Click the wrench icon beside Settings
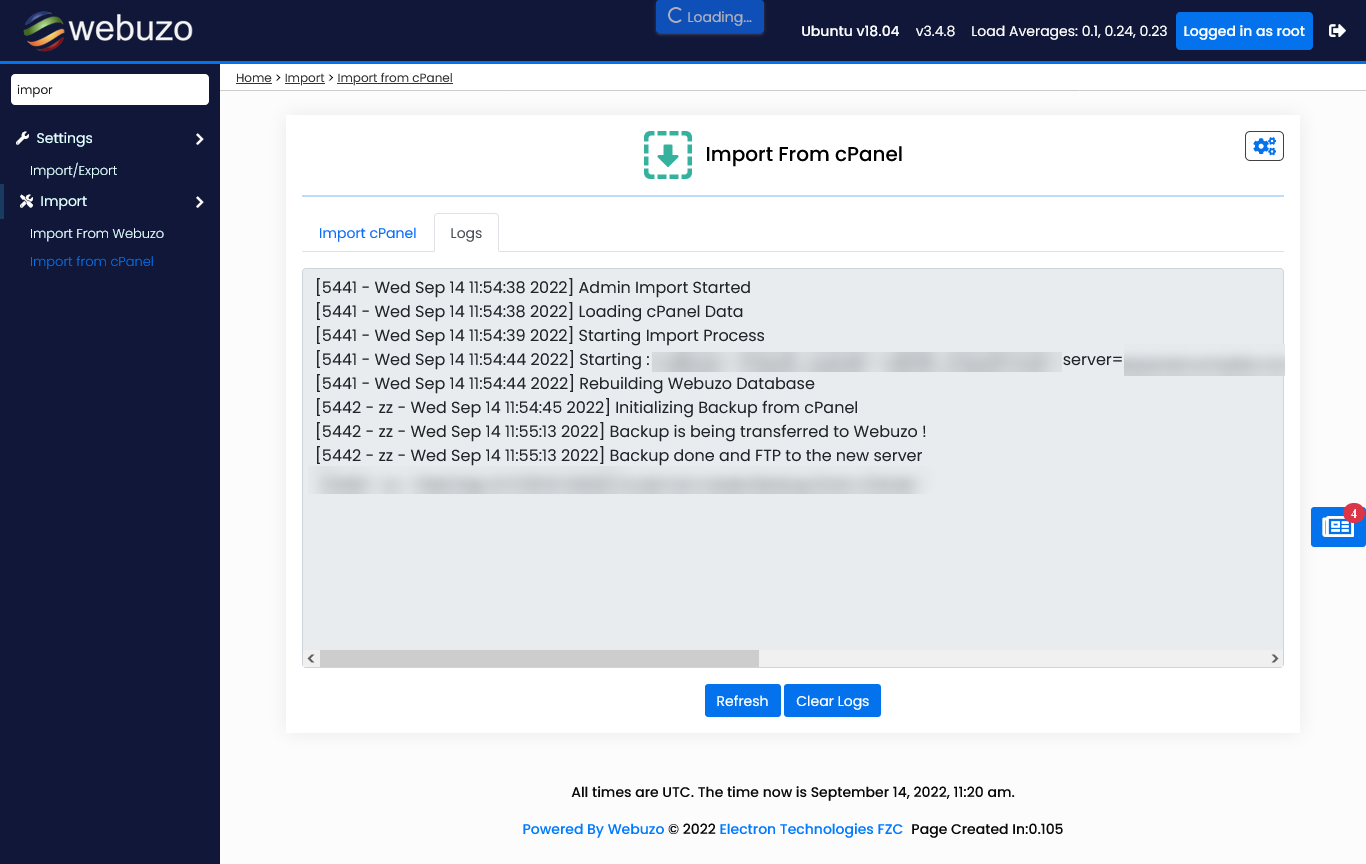The height and width of the screenshot is (864, 1366). coord(22,138)
